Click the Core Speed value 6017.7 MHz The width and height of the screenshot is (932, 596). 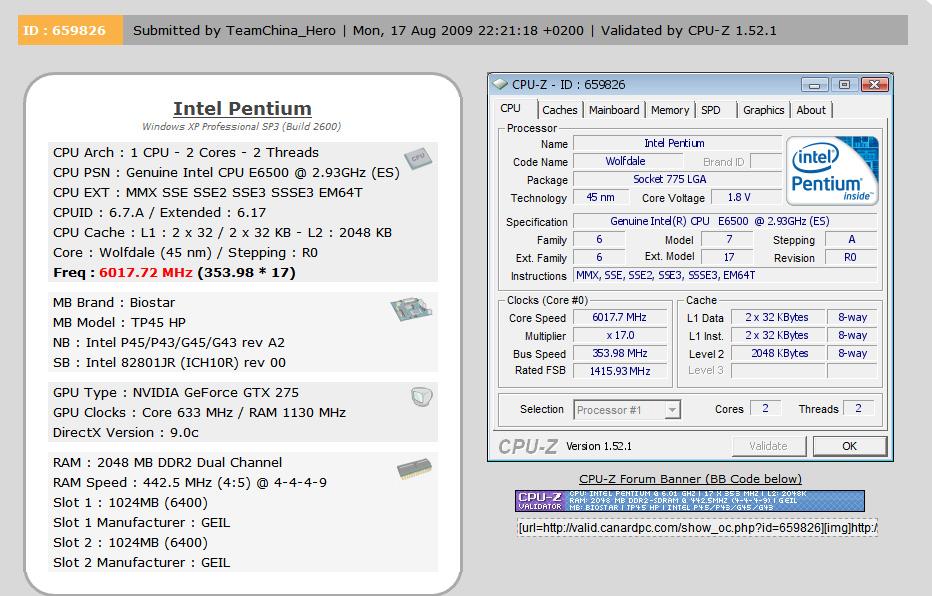pos(619,317)
